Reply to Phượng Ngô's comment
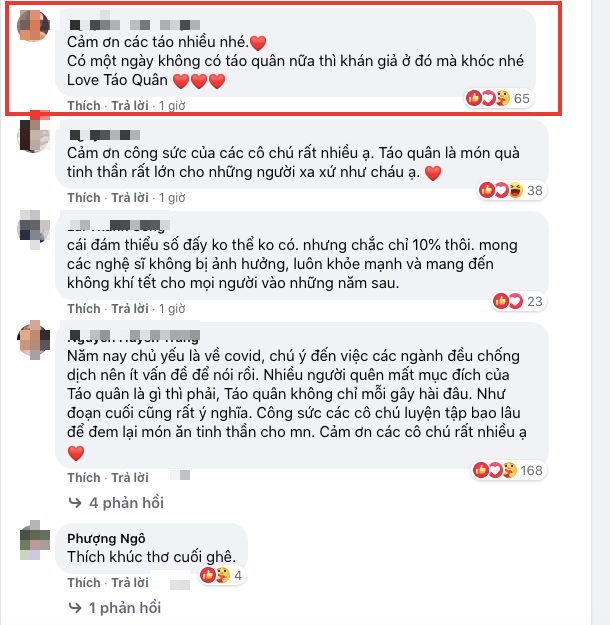This screenshot has height=625, width=610. click(x=130, y=582)
